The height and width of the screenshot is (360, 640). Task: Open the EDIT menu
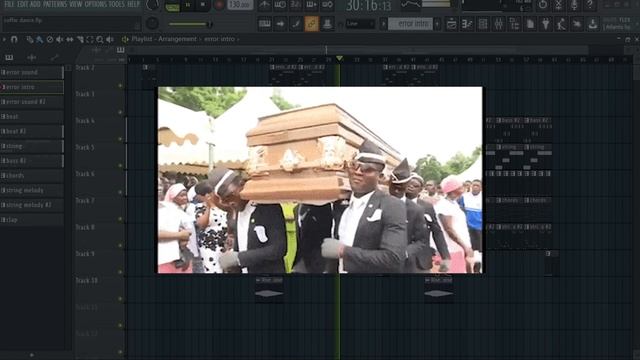pyautogui.click(x=23, y=4)
